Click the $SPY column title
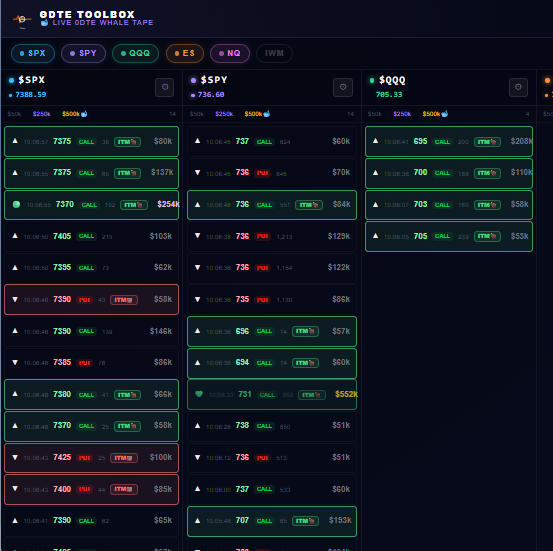This screenshot has width=553, height=551. coord(214,80)
